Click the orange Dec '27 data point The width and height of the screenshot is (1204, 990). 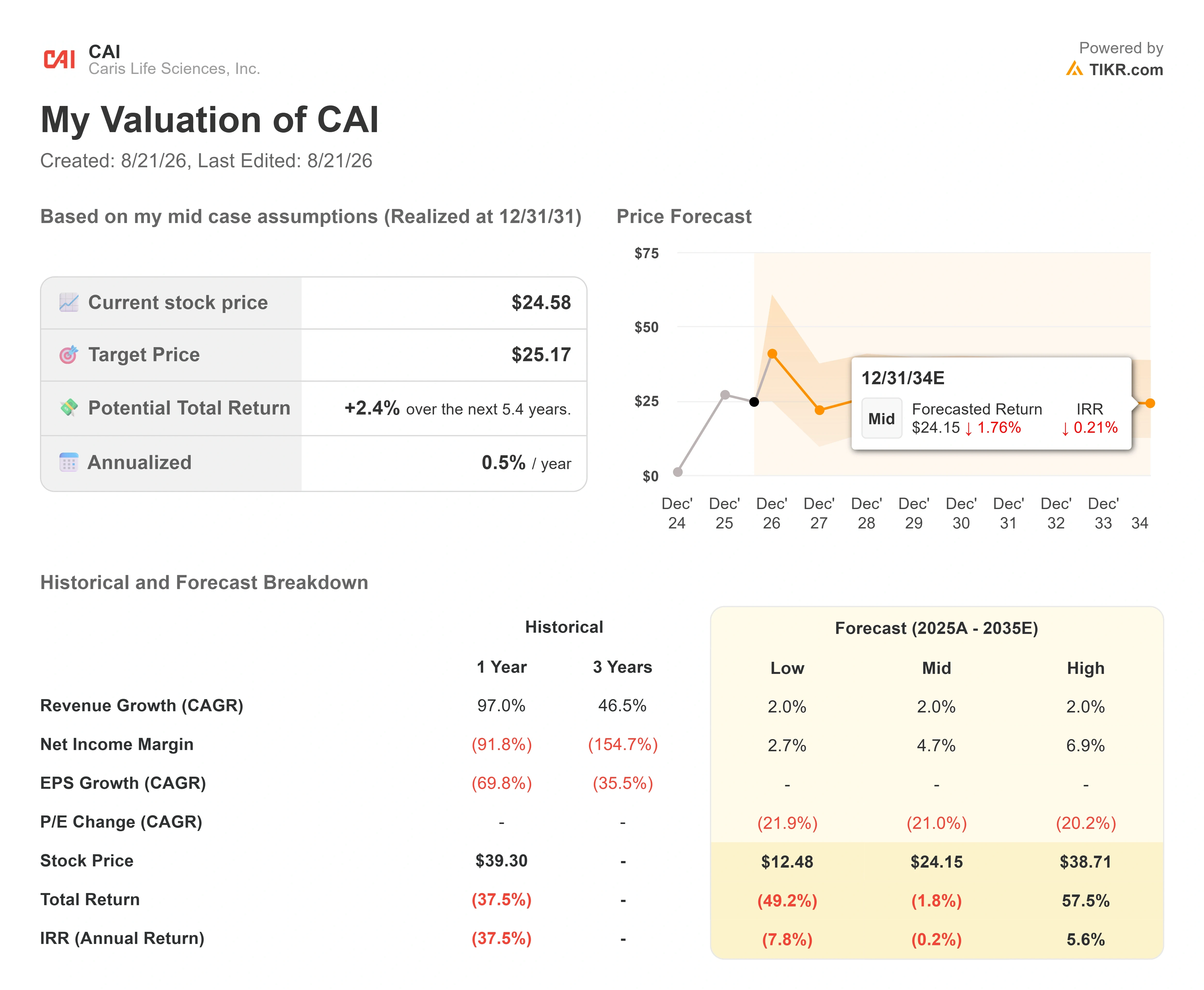click(819, 410)
